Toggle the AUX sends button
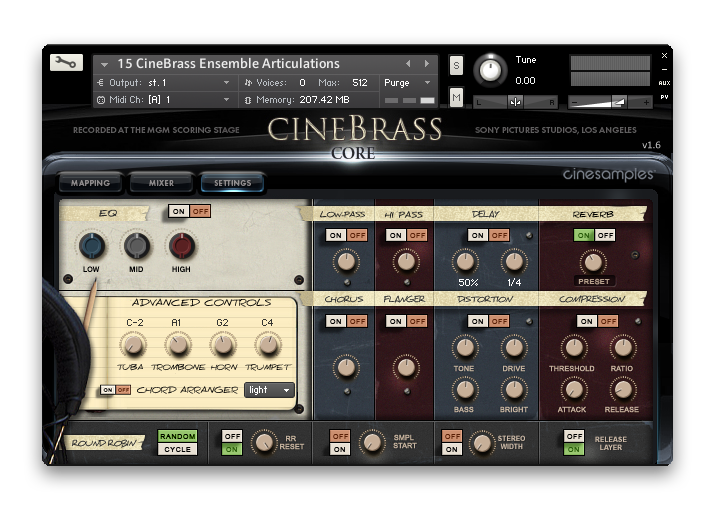This screenshot has height=514, width=717. (x=664, y=83)
